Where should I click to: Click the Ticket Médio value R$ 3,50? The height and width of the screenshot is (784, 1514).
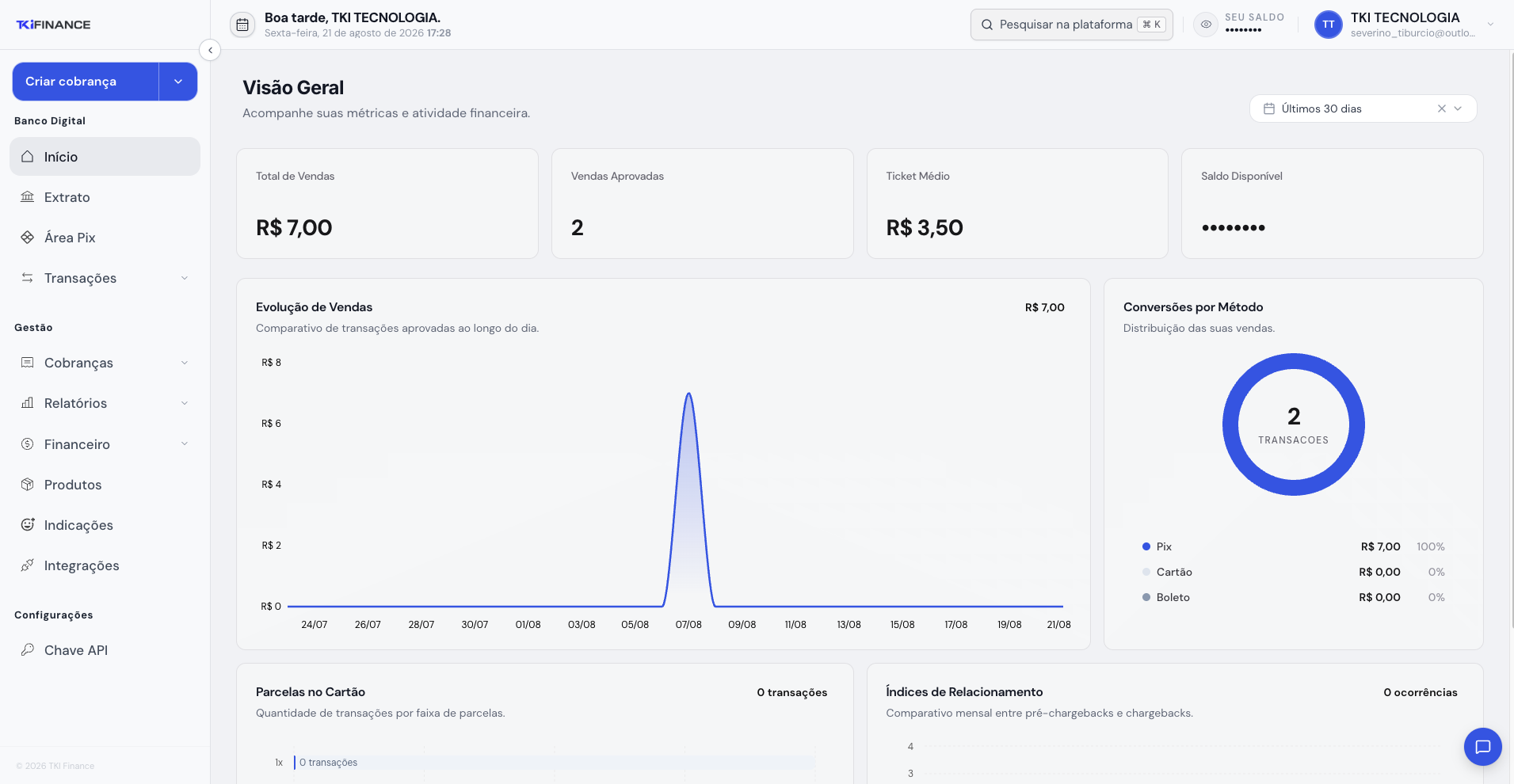coord(925,228)
